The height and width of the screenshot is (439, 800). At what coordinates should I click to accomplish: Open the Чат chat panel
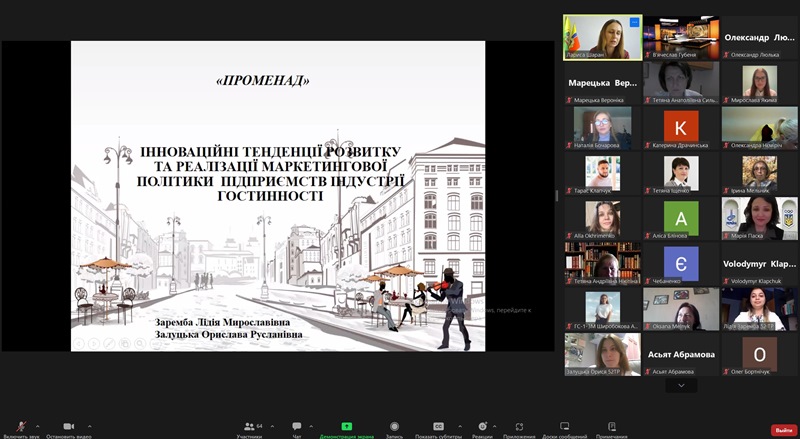297,427
